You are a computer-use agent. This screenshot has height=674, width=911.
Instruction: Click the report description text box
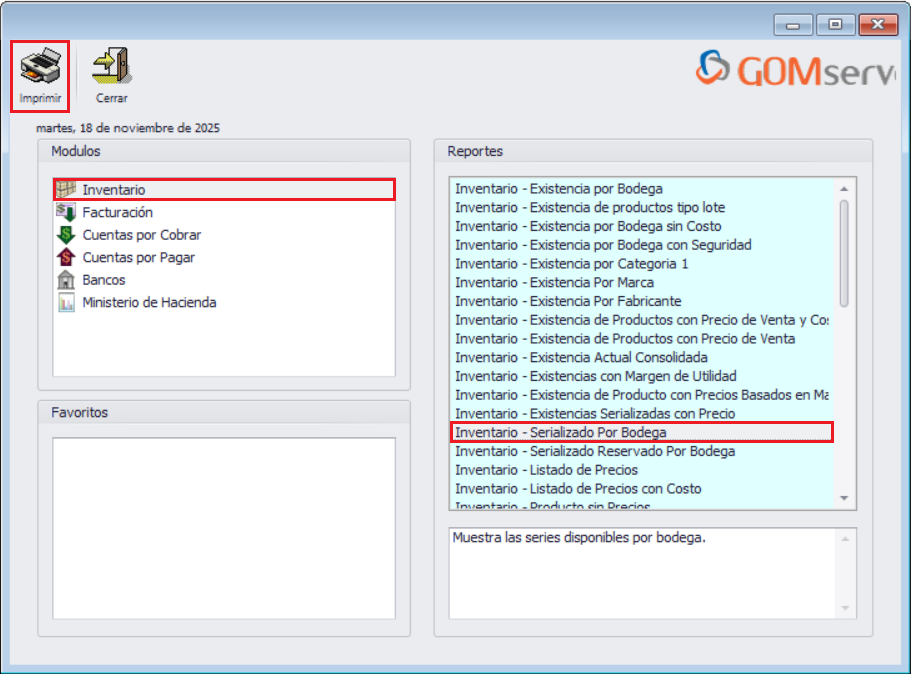[x=640, y=570]
